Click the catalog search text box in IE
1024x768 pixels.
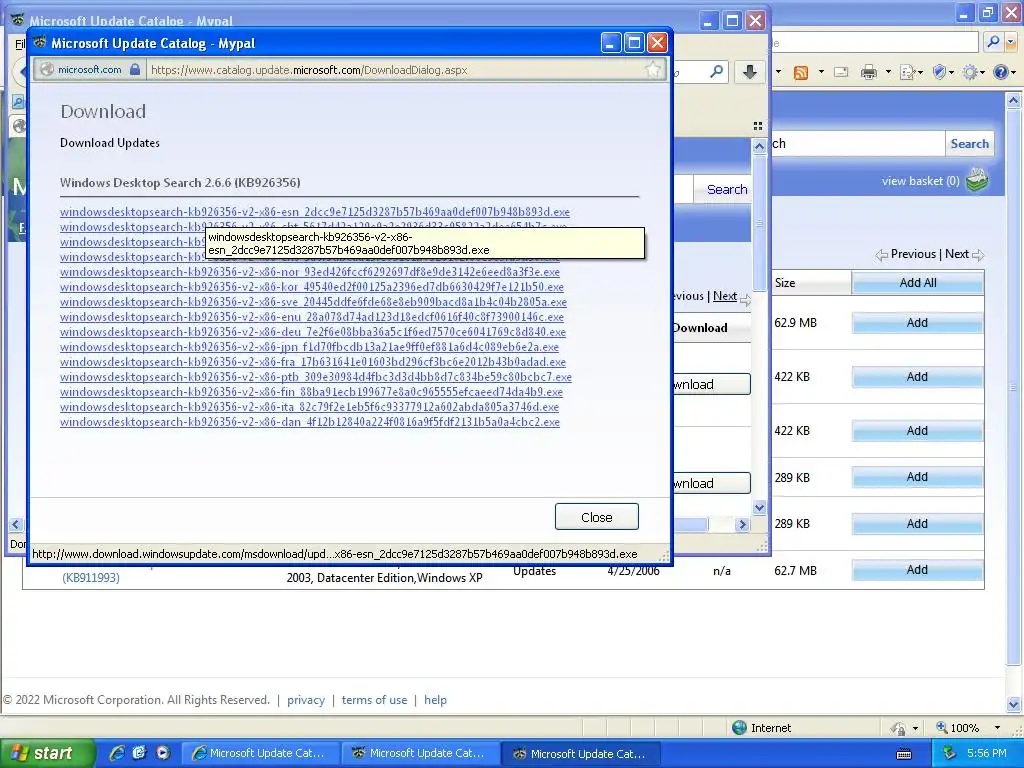pos(857,144)
